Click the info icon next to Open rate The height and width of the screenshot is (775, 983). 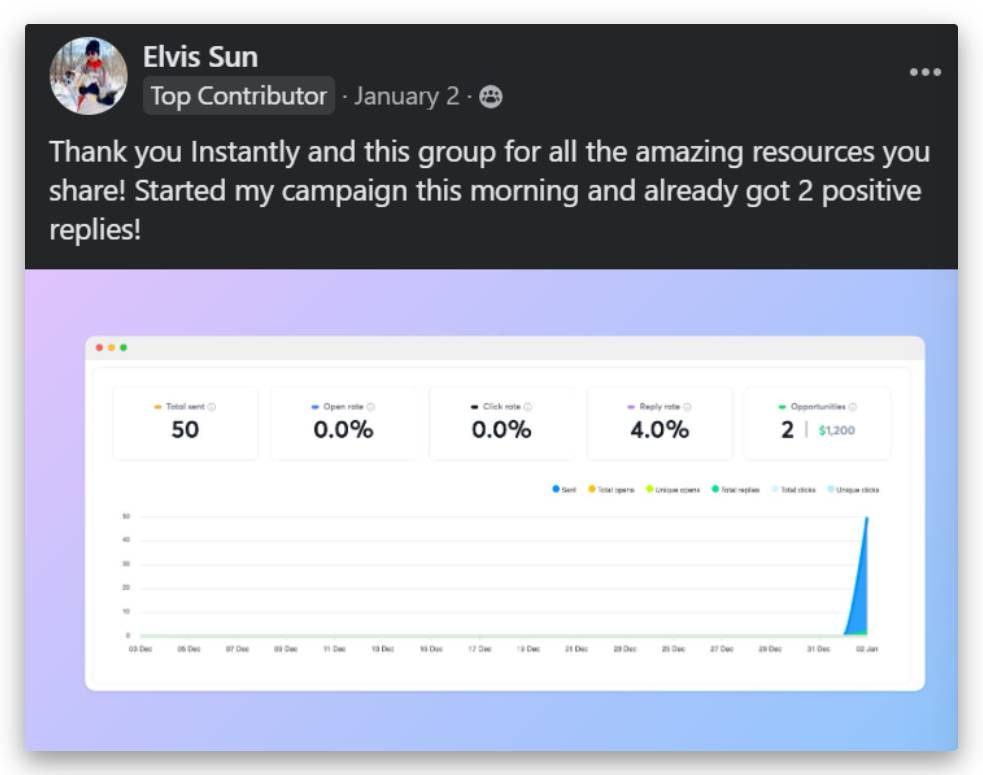(371, 407)
